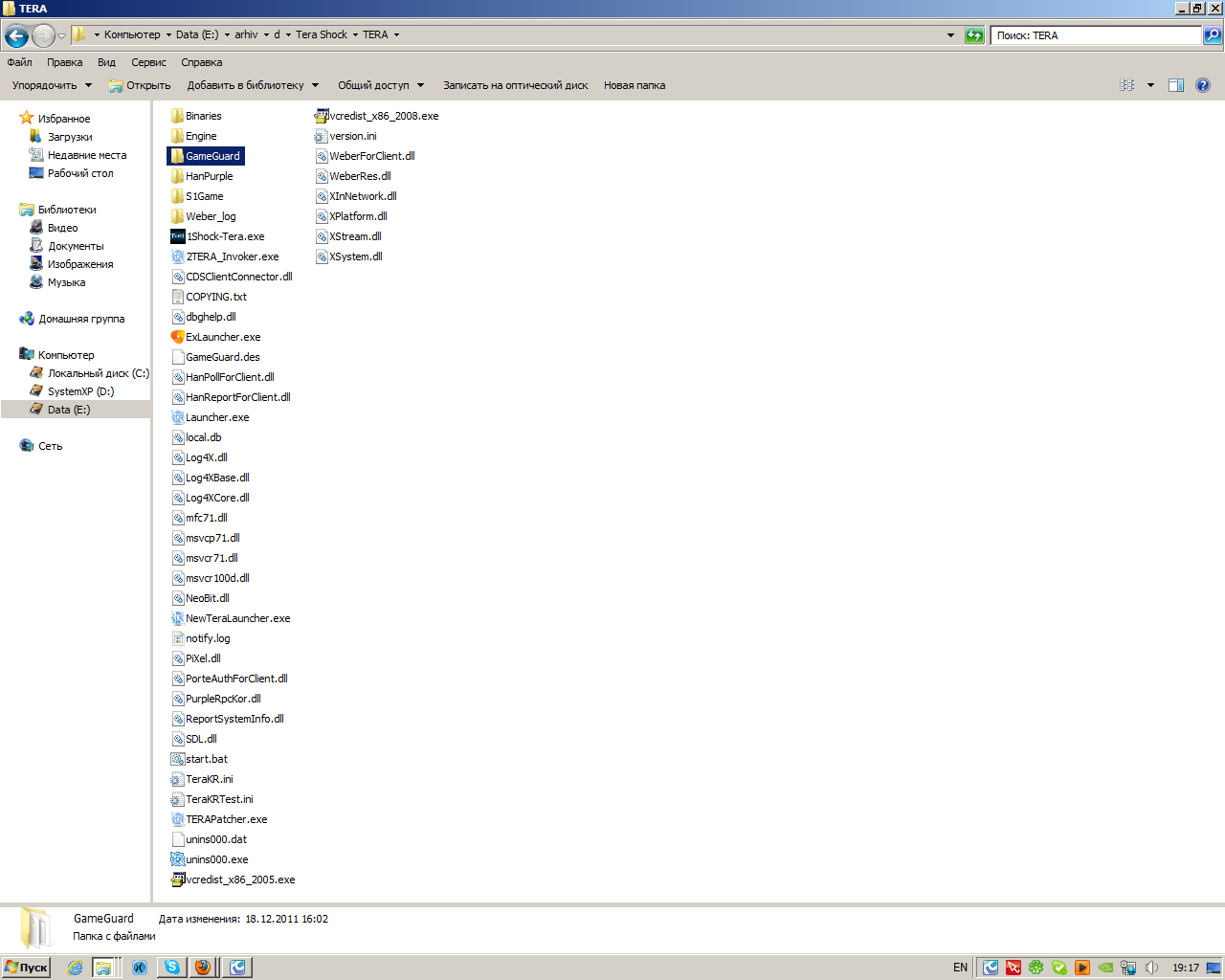Image resolution: width=1225 pixels, height=980 pixels.
Task: Open the Упорядочить dropdown
Action: point(52,85)
